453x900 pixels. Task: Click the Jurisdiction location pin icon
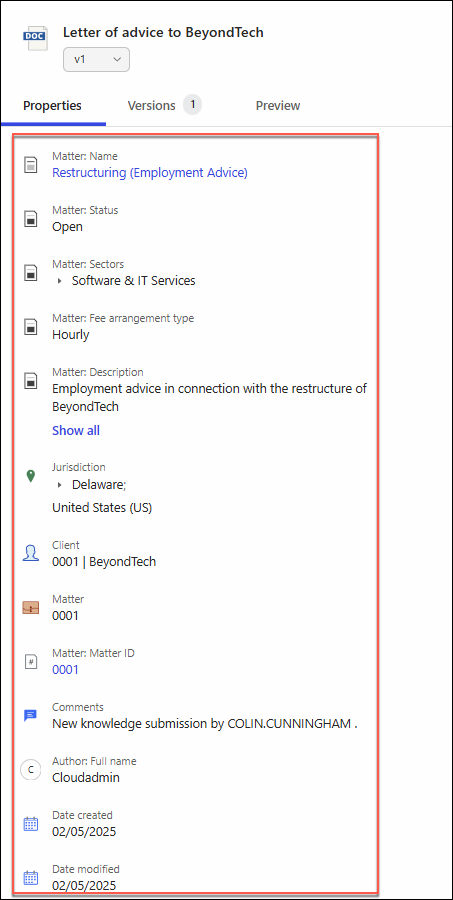coord(31,476)
